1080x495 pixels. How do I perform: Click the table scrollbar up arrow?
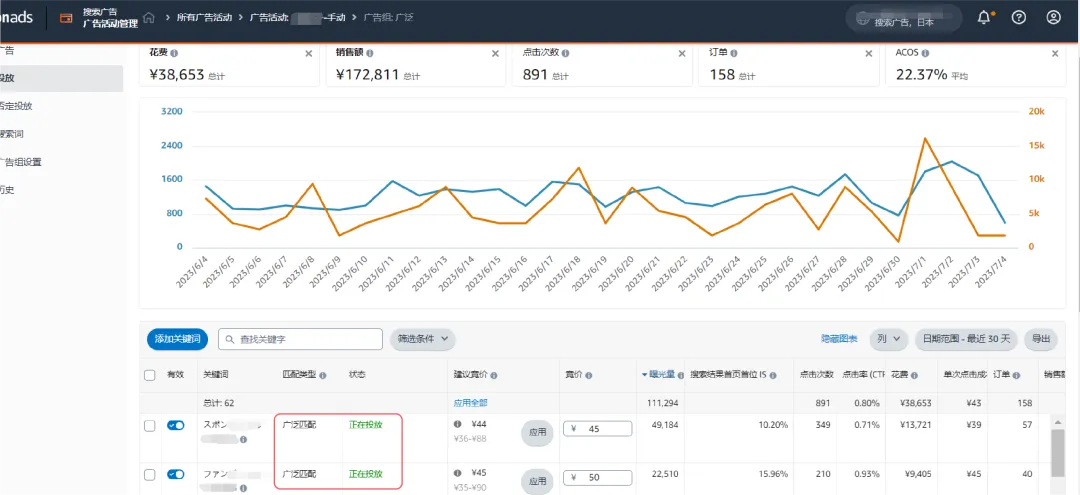[1057, 420]
